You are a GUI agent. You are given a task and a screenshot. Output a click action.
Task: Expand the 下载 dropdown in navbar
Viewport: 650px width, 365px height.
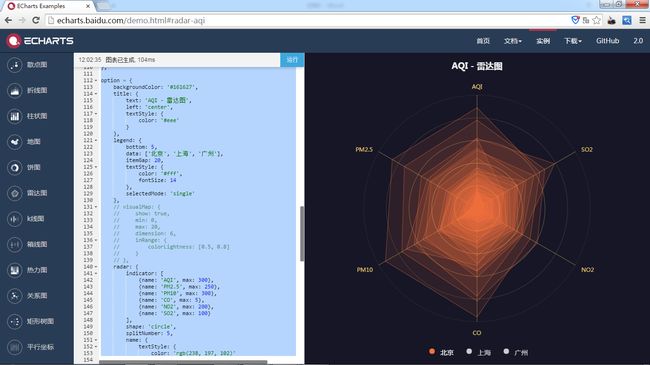[x=572, y=41]
